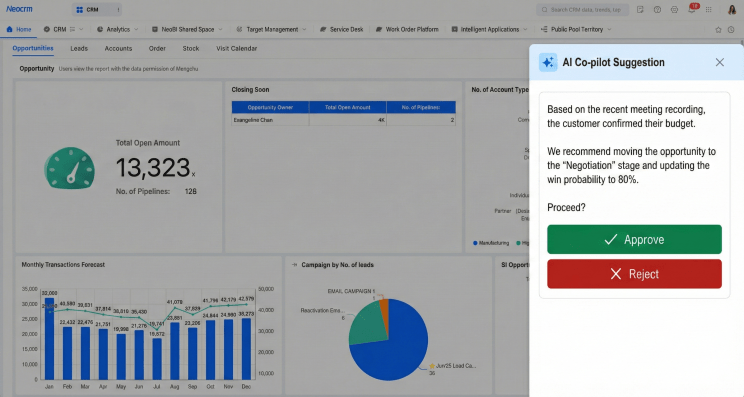Open the Analytics menu
The width and height of the screenshot is (744, 397).
[x=118, y=29]
